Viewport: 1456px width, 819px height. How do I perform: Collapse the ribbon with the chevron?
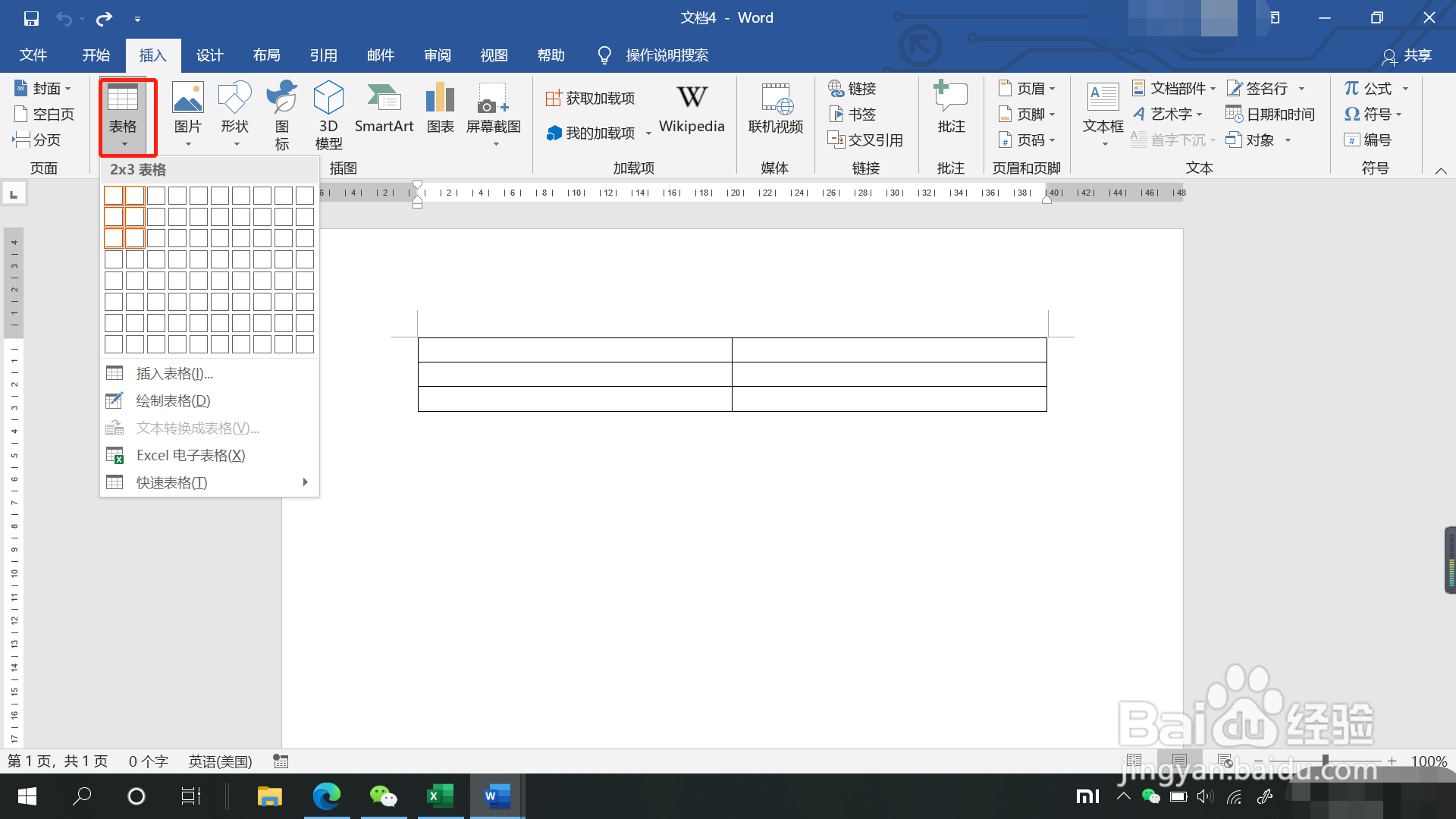[1441, 171]
